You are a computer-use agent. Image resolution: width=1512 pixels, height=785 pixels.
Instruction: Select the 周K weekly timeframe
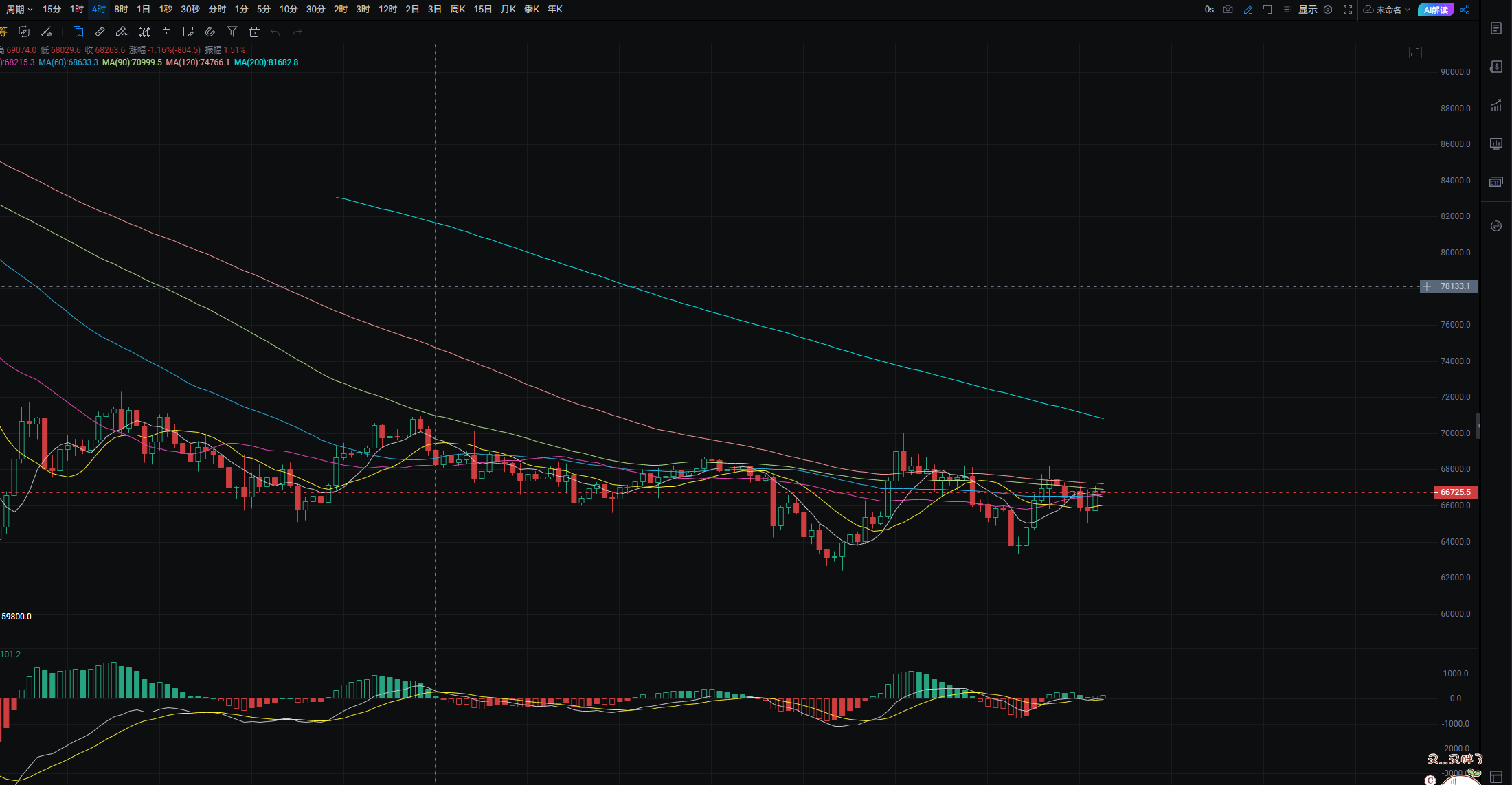coord(458,10)
